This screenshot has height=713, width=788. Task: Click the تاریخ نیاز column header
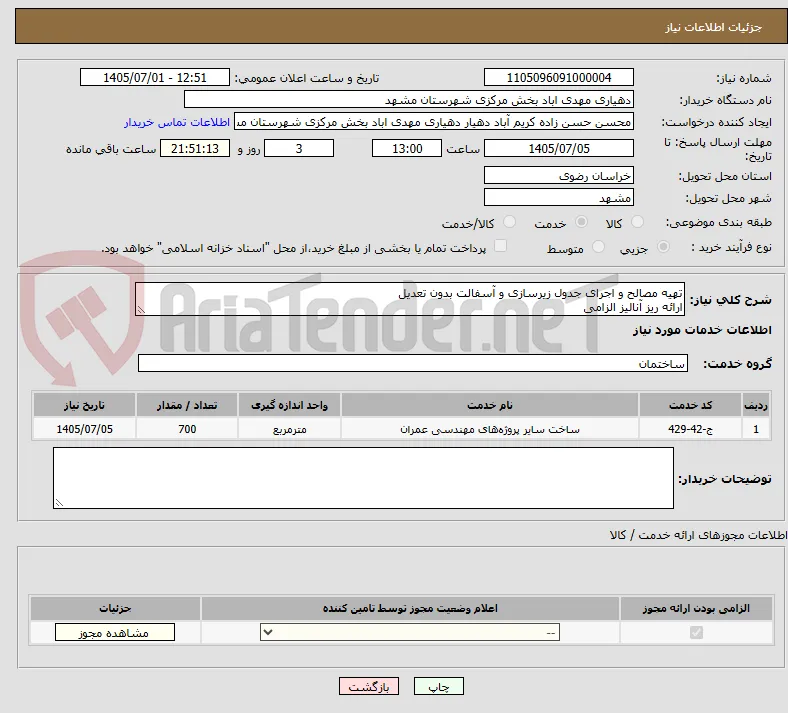pos(84,405)
